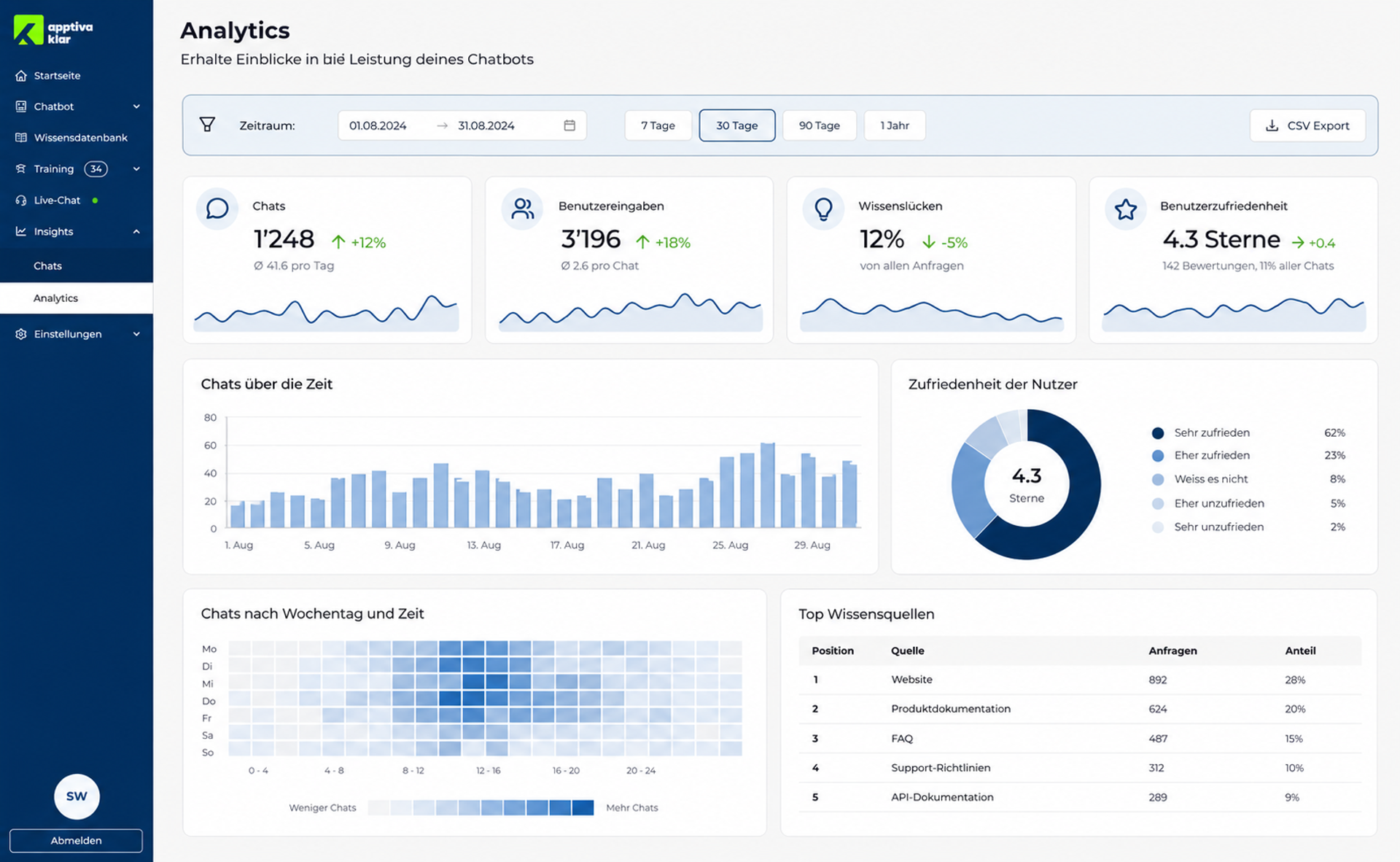The width and height of the screenshot is (1400, 862).
Task: Click the Abmelden button
Action: pos(76,840)
